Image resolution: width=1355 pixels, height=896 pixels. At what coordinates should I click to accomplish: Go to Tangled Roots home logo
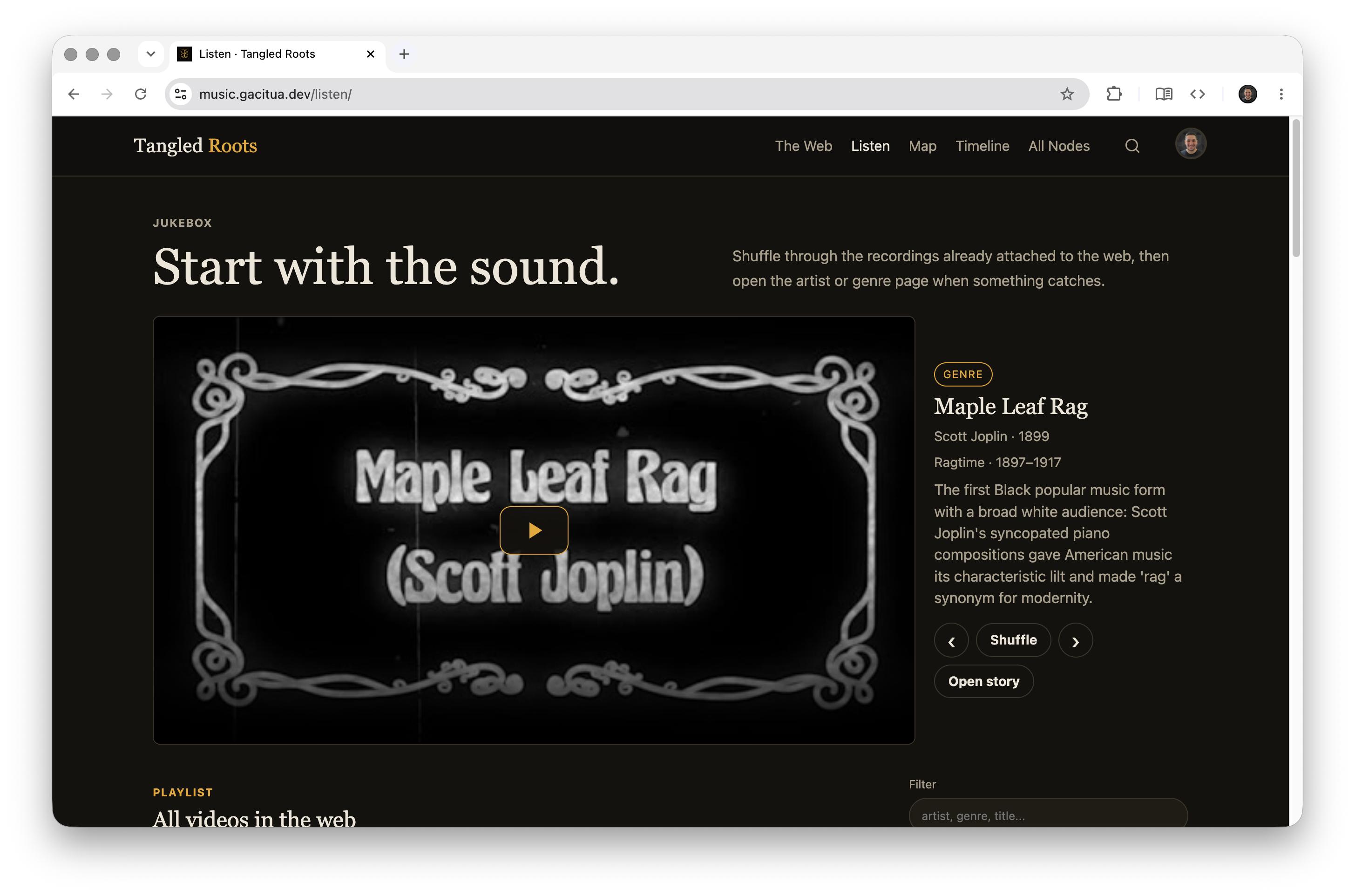tap(196, 146)
